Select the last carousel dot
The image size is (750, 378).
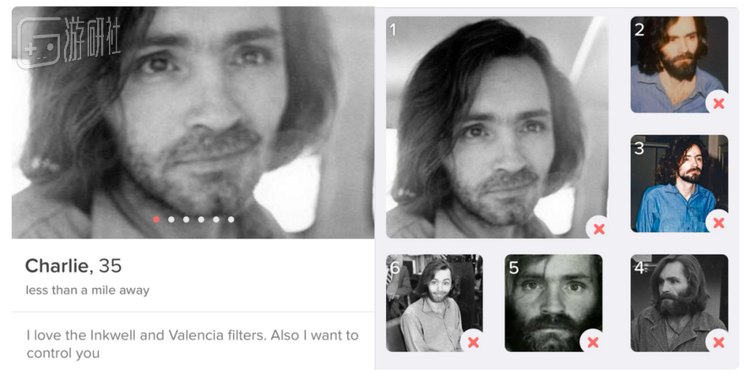231,219
